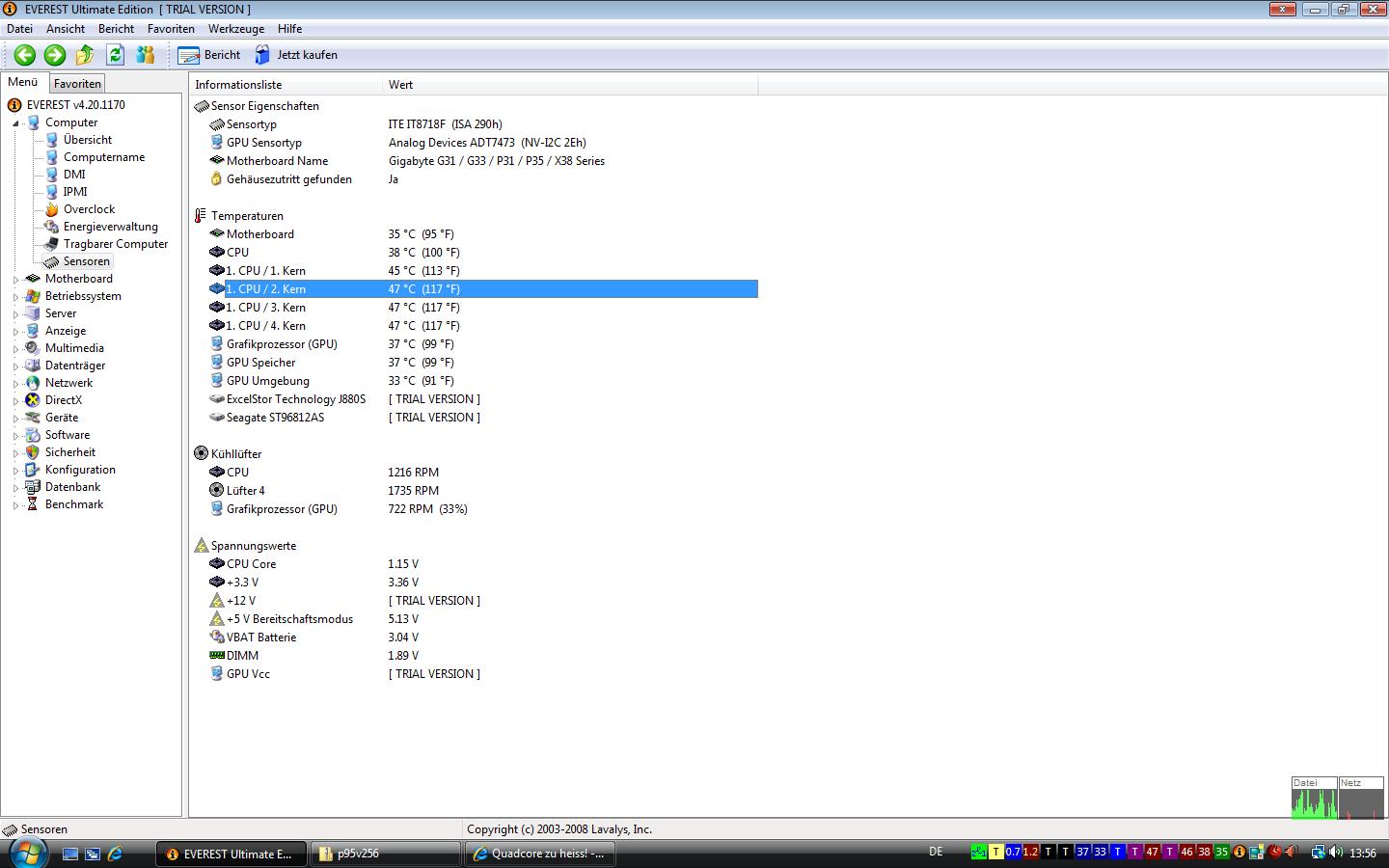
Task: Click the yellow T tray icon
Action: coord(996,852)
